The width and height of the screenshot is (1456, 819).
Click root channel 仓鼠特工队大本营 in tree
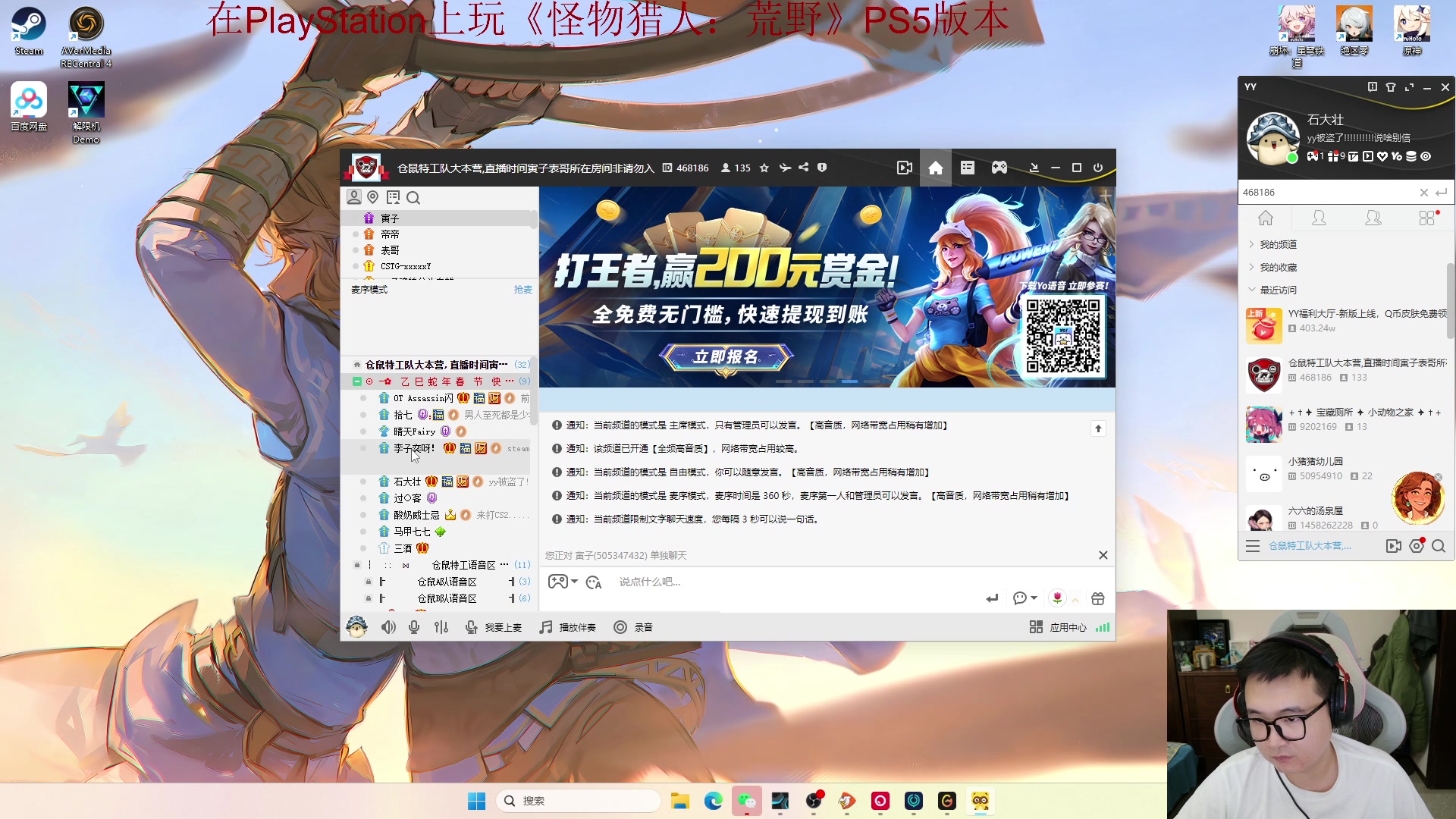pos(436,365)
